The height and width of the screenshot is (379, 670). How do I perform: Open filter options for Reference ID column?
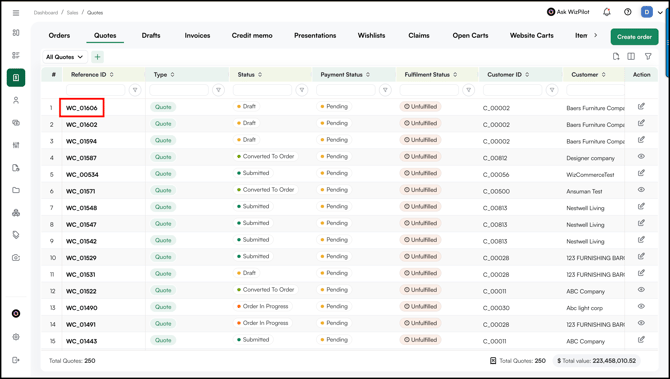135,90
